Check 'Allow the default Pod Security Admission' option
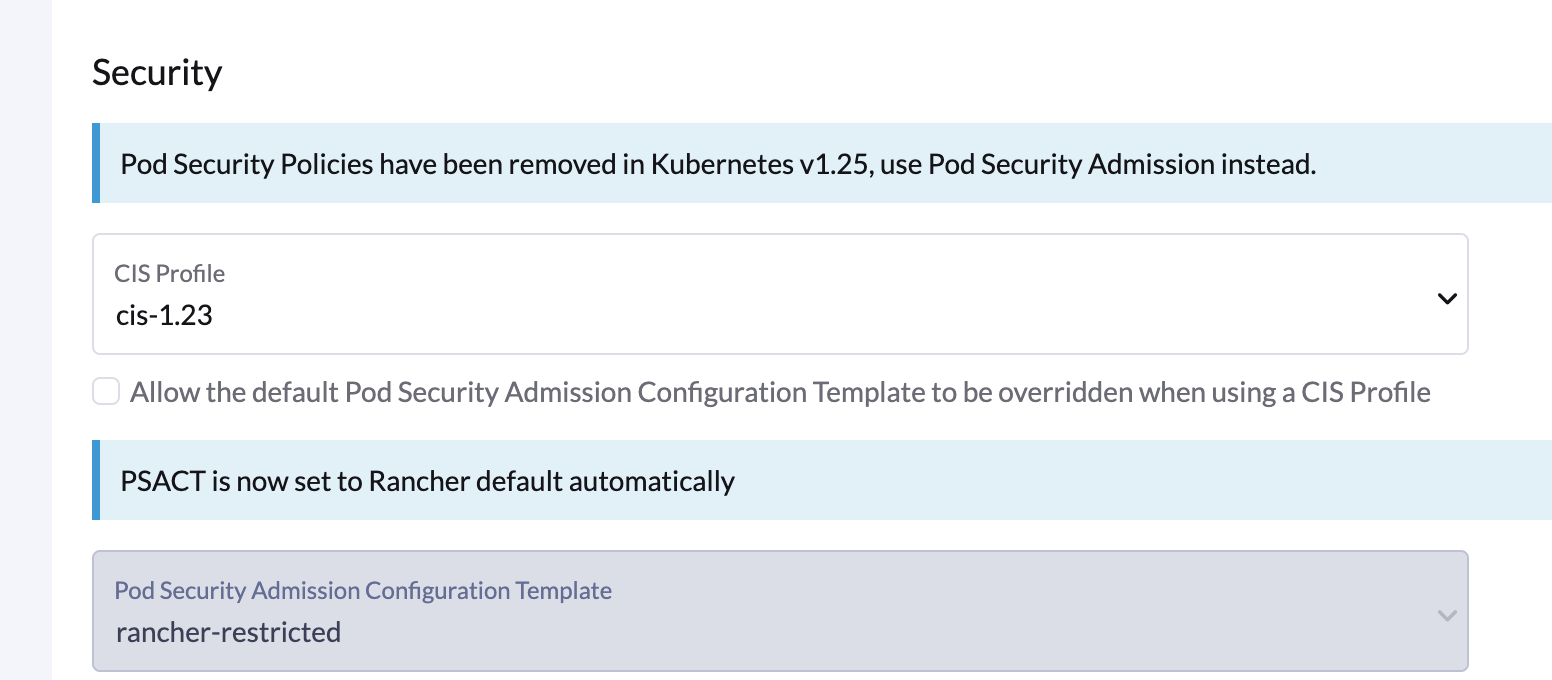Screen dimensions: 1552x680 (x=105, y=391)
